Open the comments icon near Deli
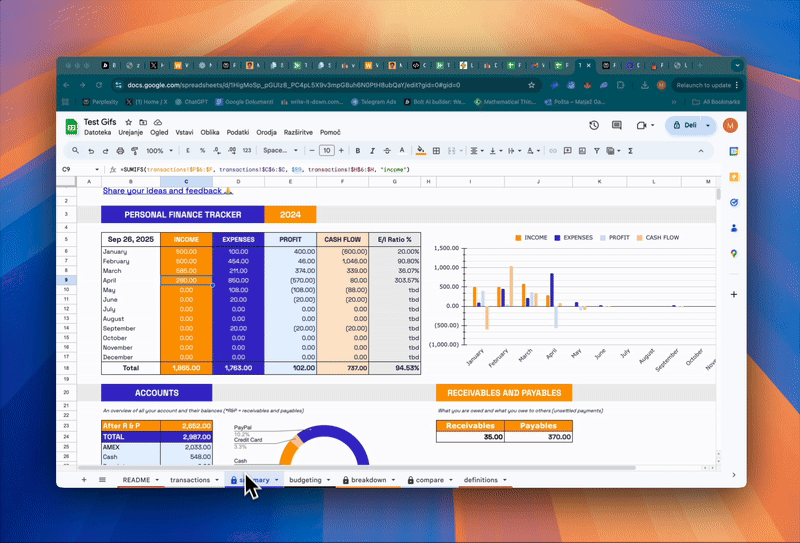This screenshot has width=800, height=543. click(617, 126)
